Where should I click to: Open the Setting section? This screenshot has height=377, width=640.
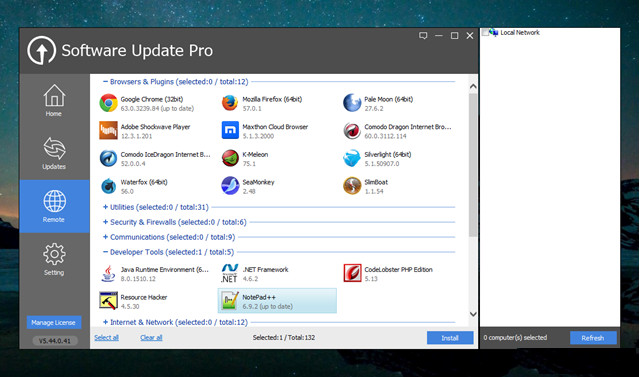click(54, 259)
